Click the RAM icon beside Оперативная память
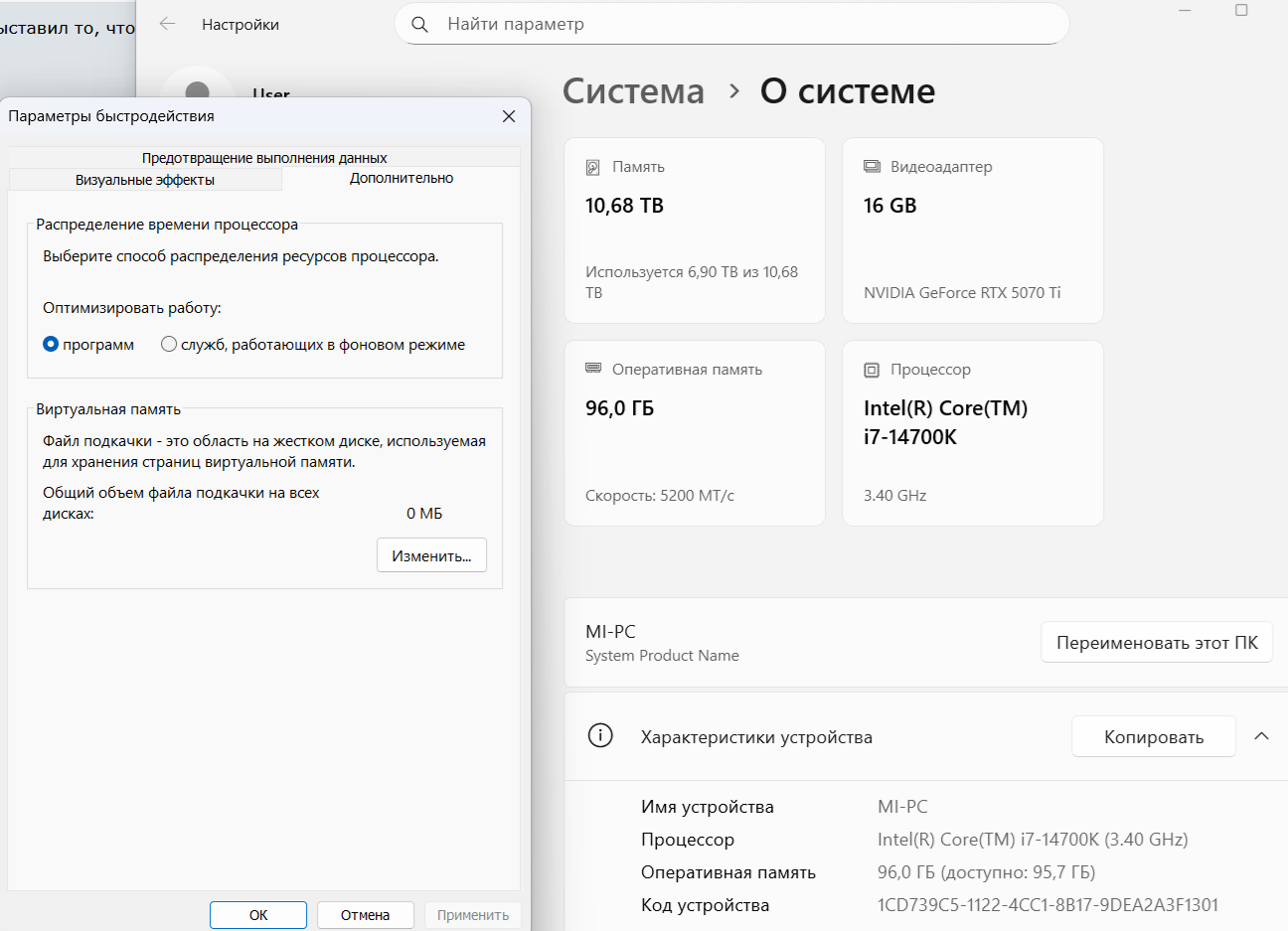This screenshot has height=931, width=1288. [x=593, y=369]
